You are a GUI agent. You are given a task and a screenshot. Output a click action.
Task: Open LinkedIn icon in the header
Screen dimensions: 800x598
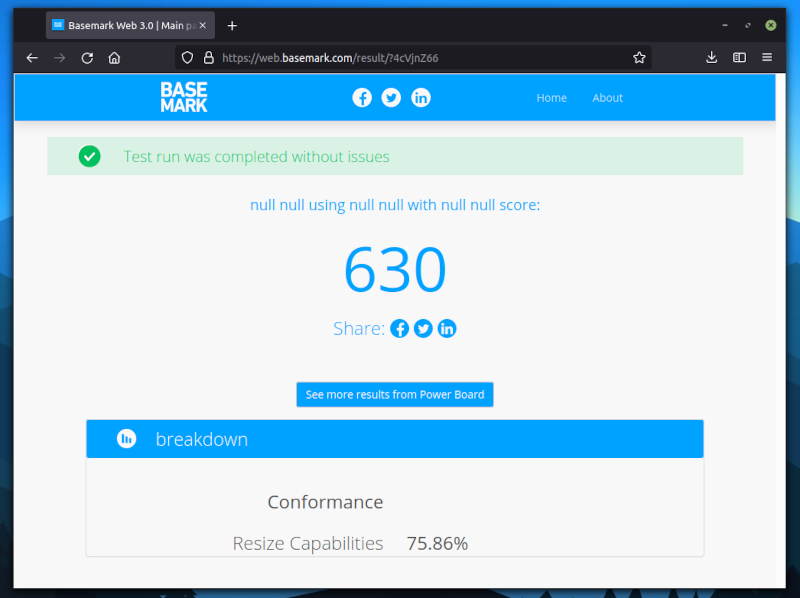pos(421,97)
